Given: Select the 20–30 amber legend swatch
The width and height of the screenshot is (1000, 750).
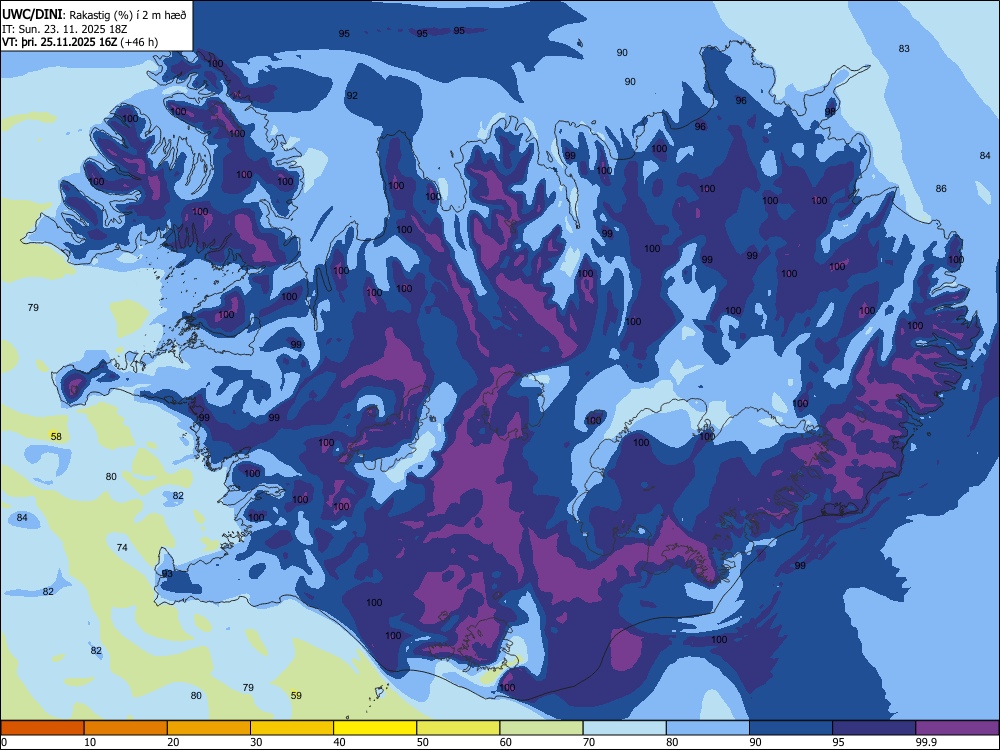Looking at the screenshot, I should pyautogui.click(x=209, y=728).
